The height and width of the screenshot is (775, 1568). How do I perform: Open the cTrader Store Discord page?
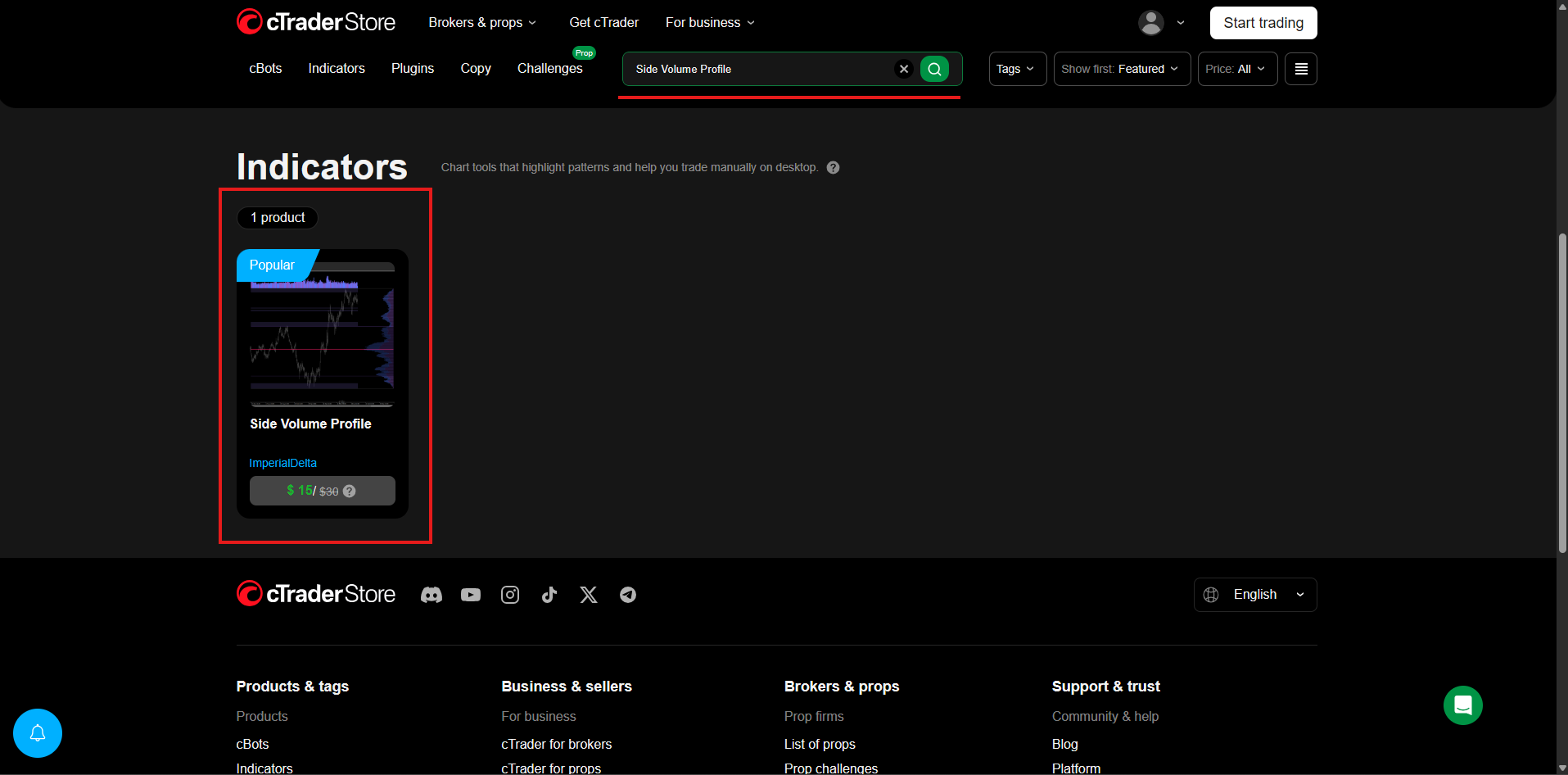click(432, 595)
